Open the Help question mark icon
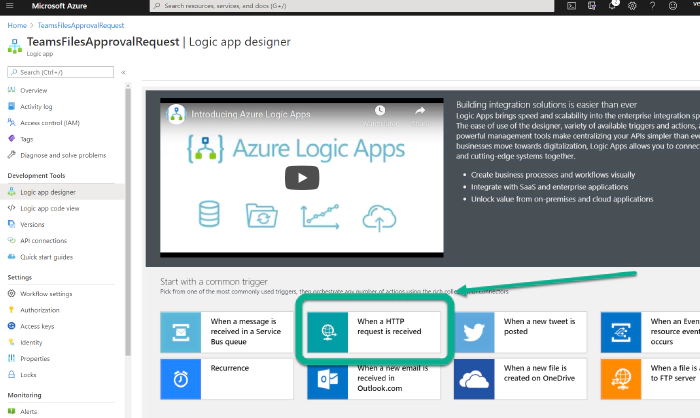 pos(652,6)
